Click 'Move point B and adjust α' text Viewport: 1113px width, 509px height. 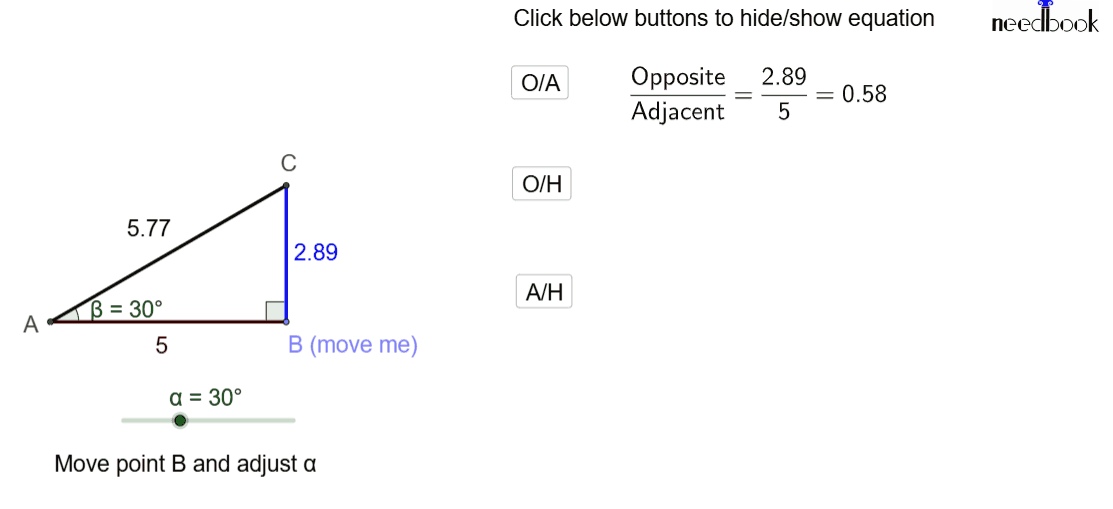pyautogui.click(x=185, y=464)
